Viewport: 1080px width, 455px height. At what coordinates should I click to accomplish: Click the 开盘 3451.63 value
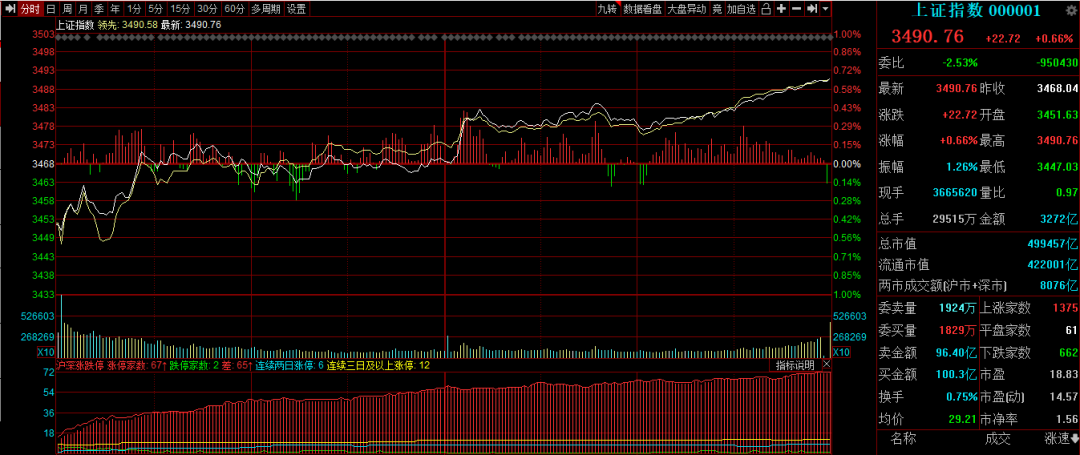click(1057, 114)
